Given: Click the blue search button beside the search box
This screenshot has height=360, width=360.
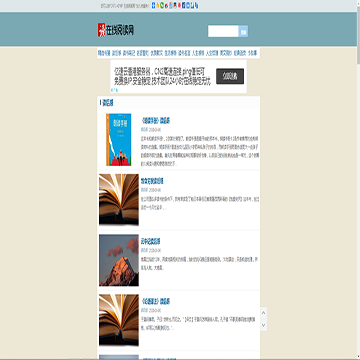Looking at the screenshot, I should point(243,31).
